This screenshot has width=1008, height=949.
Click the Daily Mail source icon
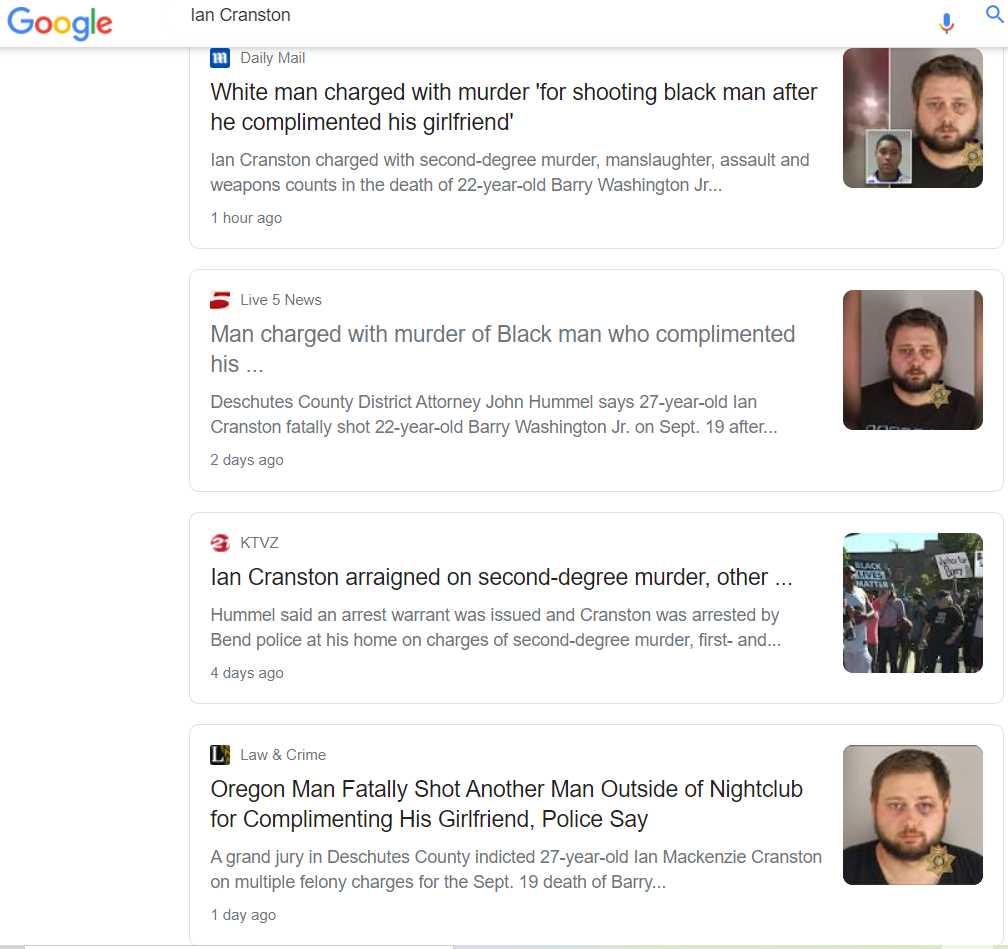pyautogui.click(x=220, y=58)
